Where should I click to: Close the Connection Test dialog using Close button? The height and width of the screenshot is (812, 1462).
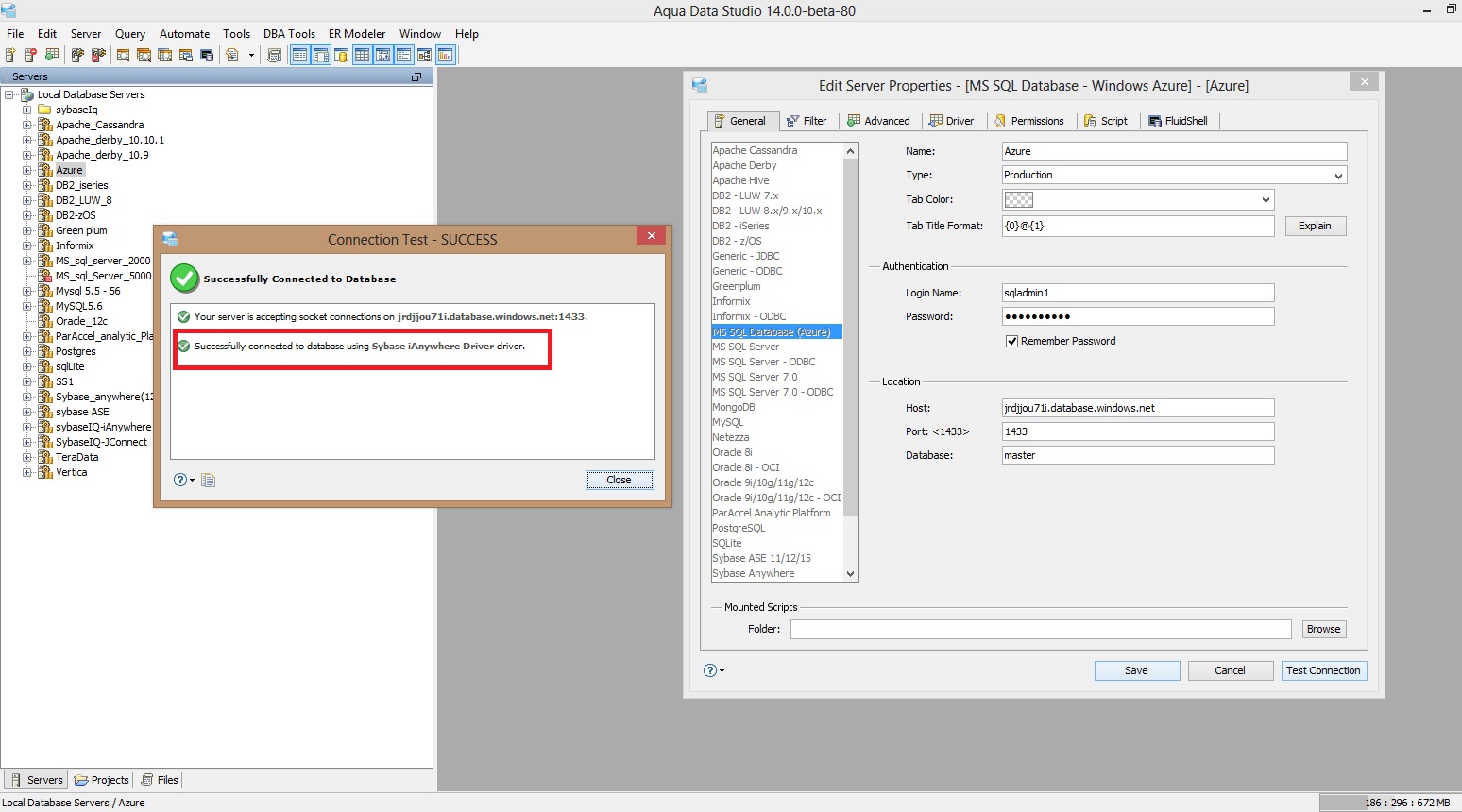pos(619,480)
